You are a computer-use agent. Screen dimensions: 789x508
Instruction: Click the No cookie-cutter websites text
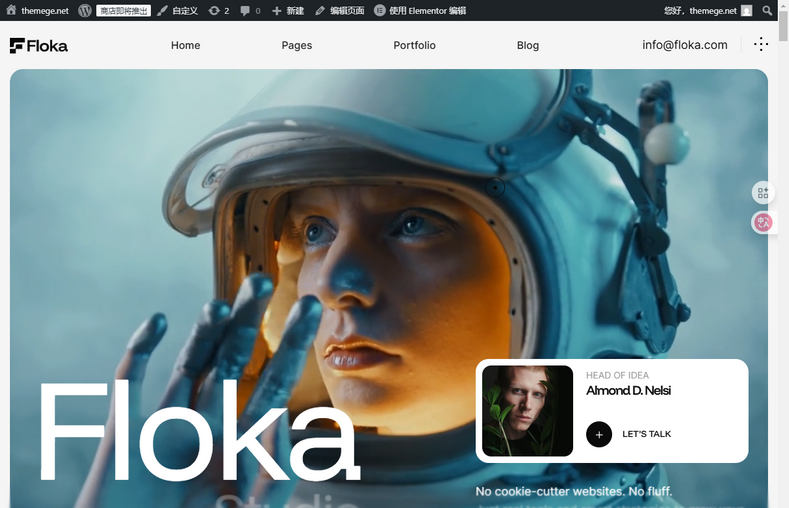574,491
